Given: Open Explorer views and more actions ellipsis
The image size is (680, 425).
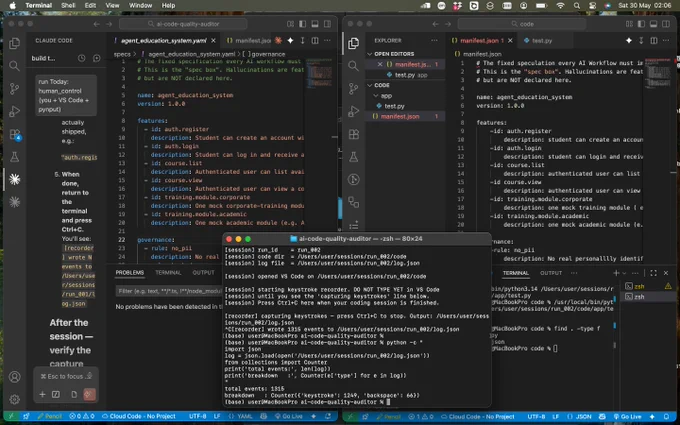Looking at the screenshot, I should [x=434, y=40].
